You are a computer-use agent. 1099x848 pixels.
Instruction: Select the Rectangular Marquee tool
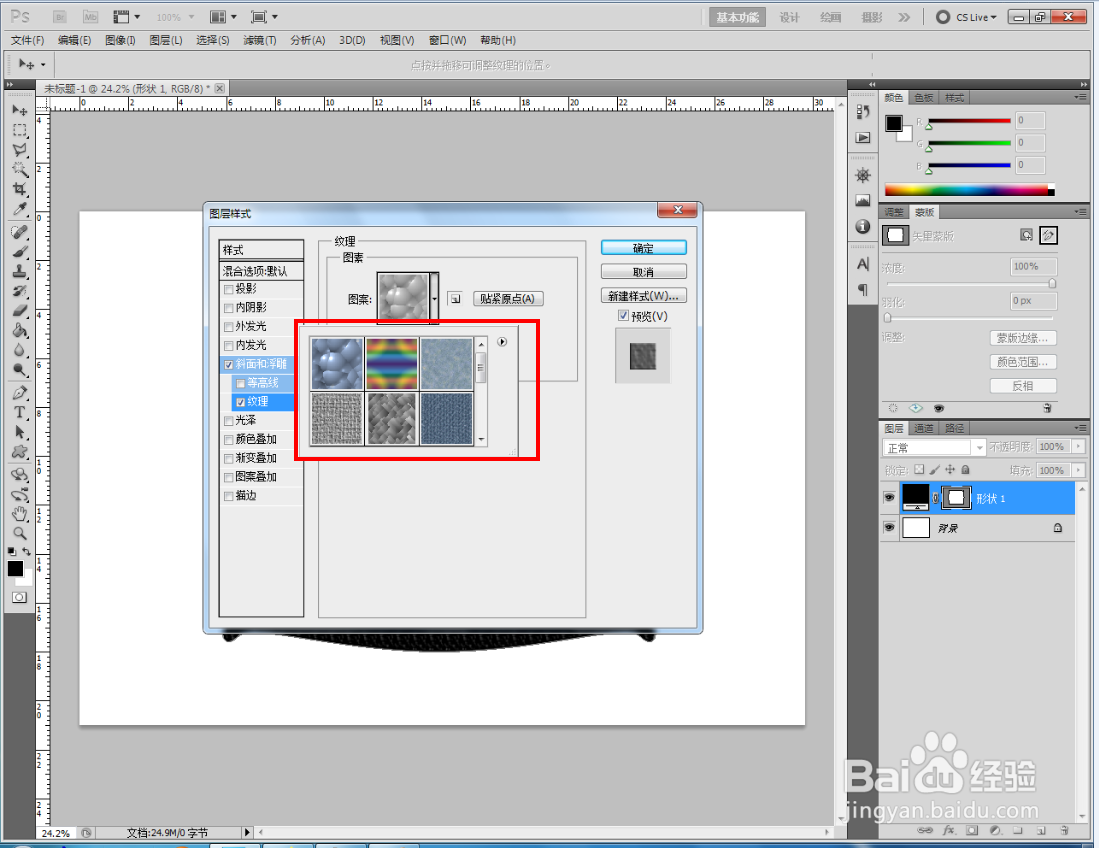pyautogui.click(x=20, y=130)
